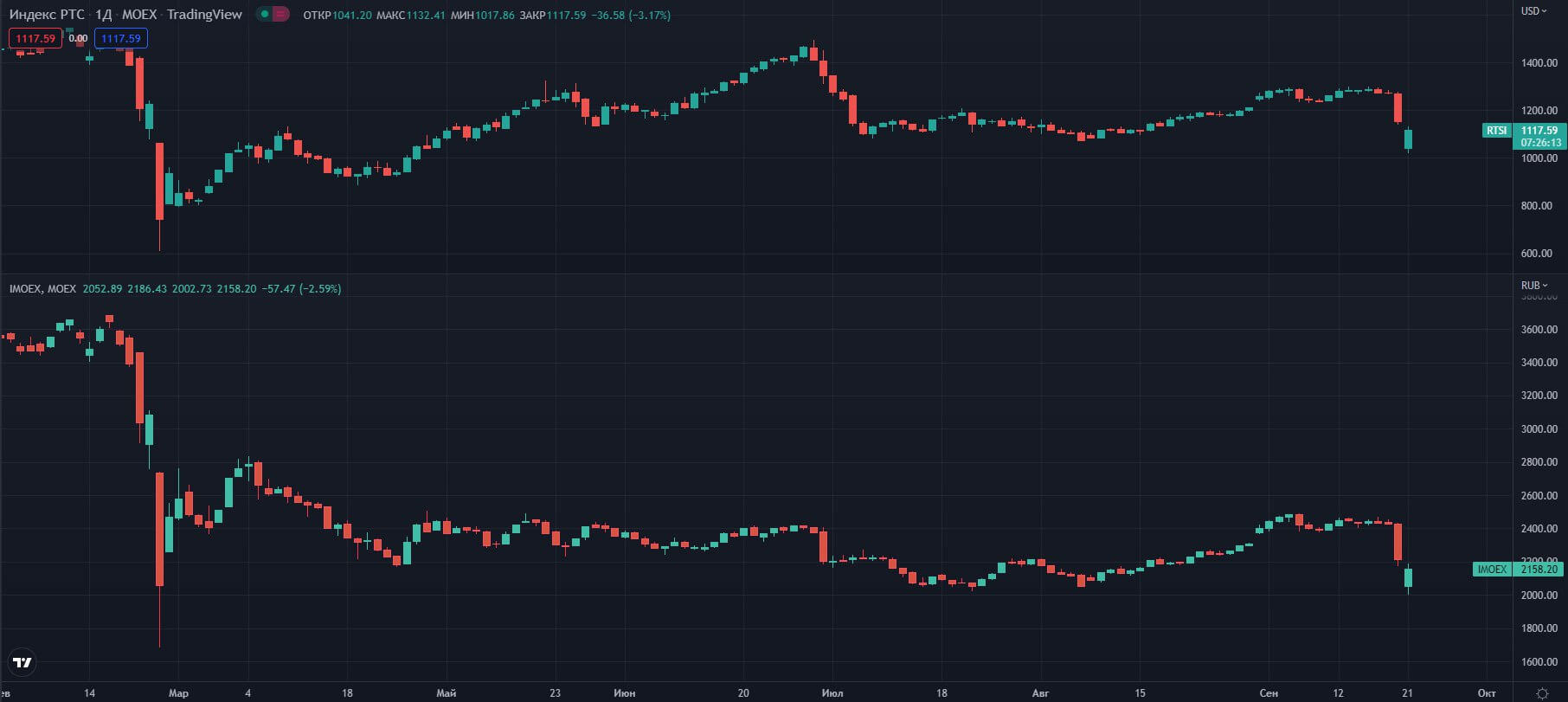
Task: Click the IMOEX high value 2186.43
Action: pos(147,288)
